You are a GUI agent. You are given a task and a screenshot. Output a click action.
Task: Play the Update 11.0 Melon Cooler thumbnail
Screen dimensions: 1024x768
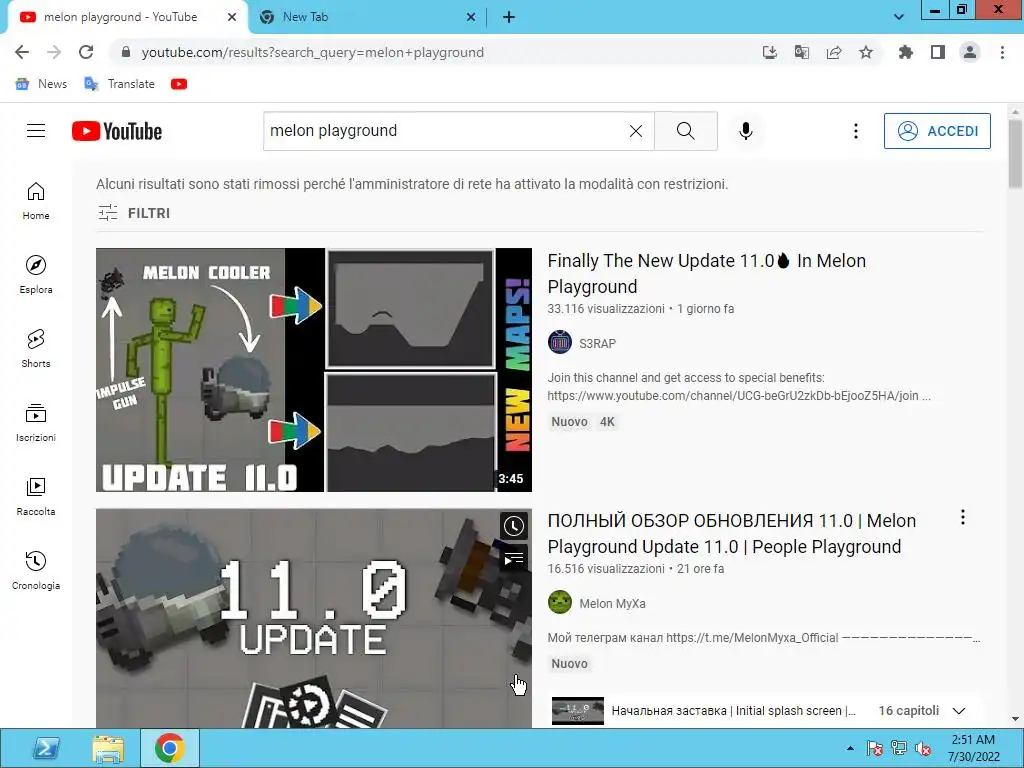pyautogui.click(x=313, y=370)
